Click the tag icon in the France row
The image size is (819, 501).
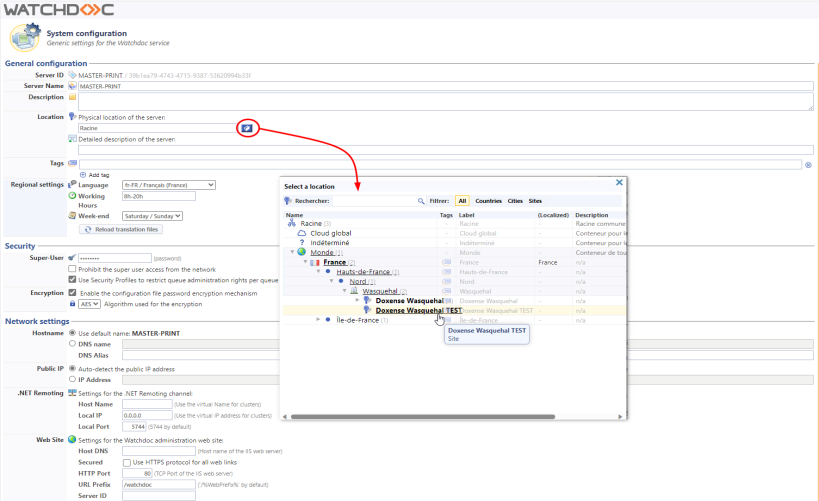pos(447,262)
